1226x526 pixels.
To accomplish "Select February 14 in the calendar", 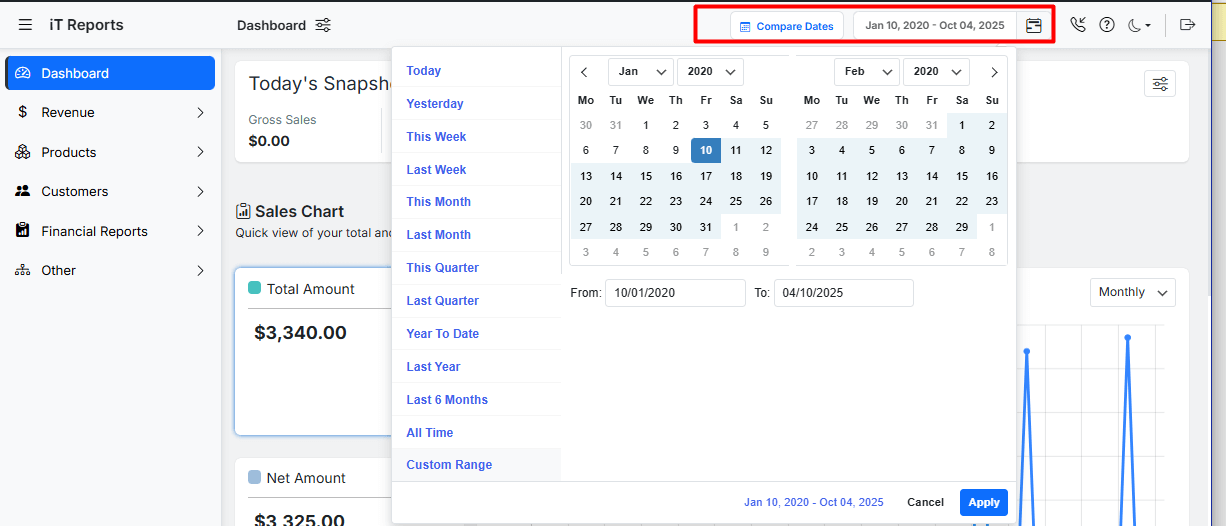I will pyautogui.click(x=932, y=176).
